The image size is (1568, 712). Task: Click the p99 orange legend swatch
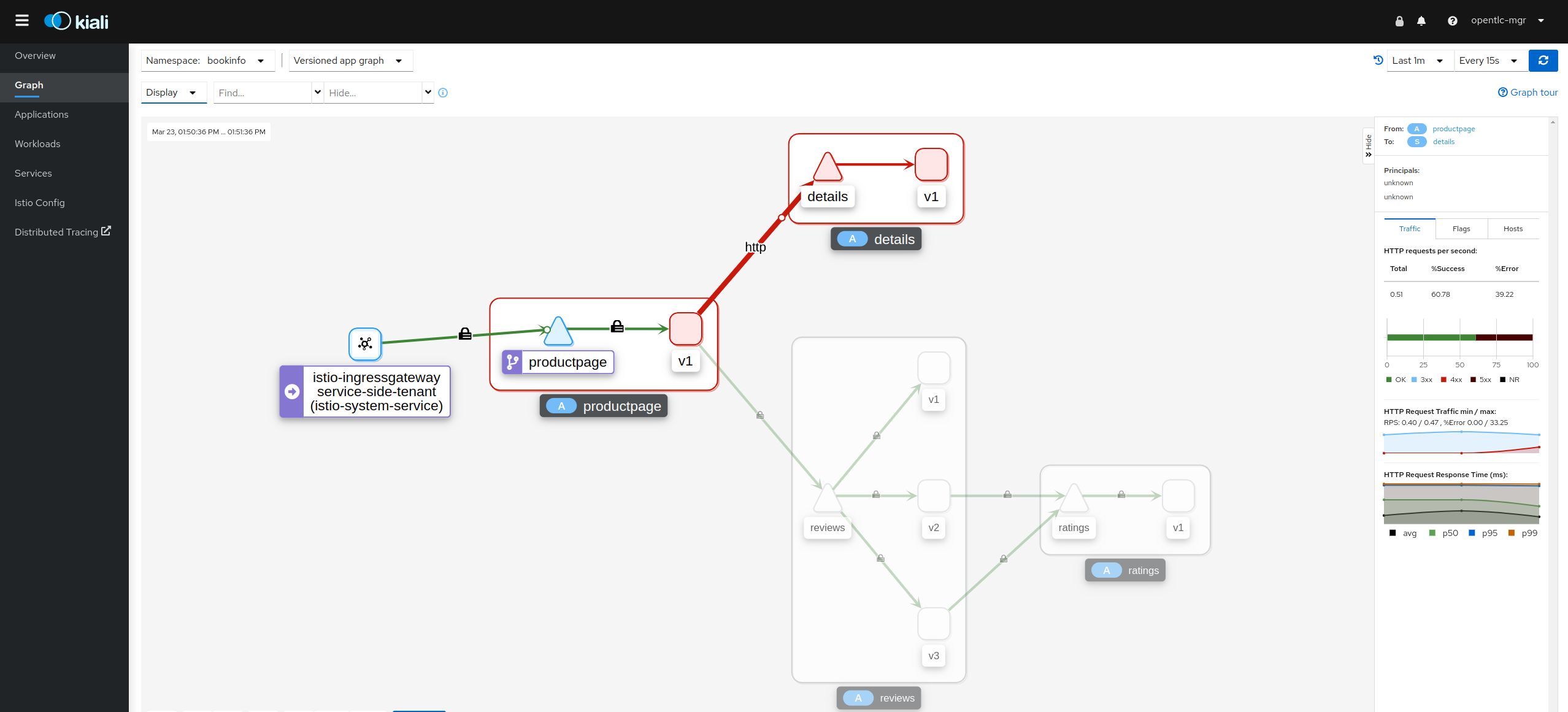point(1512,533)
